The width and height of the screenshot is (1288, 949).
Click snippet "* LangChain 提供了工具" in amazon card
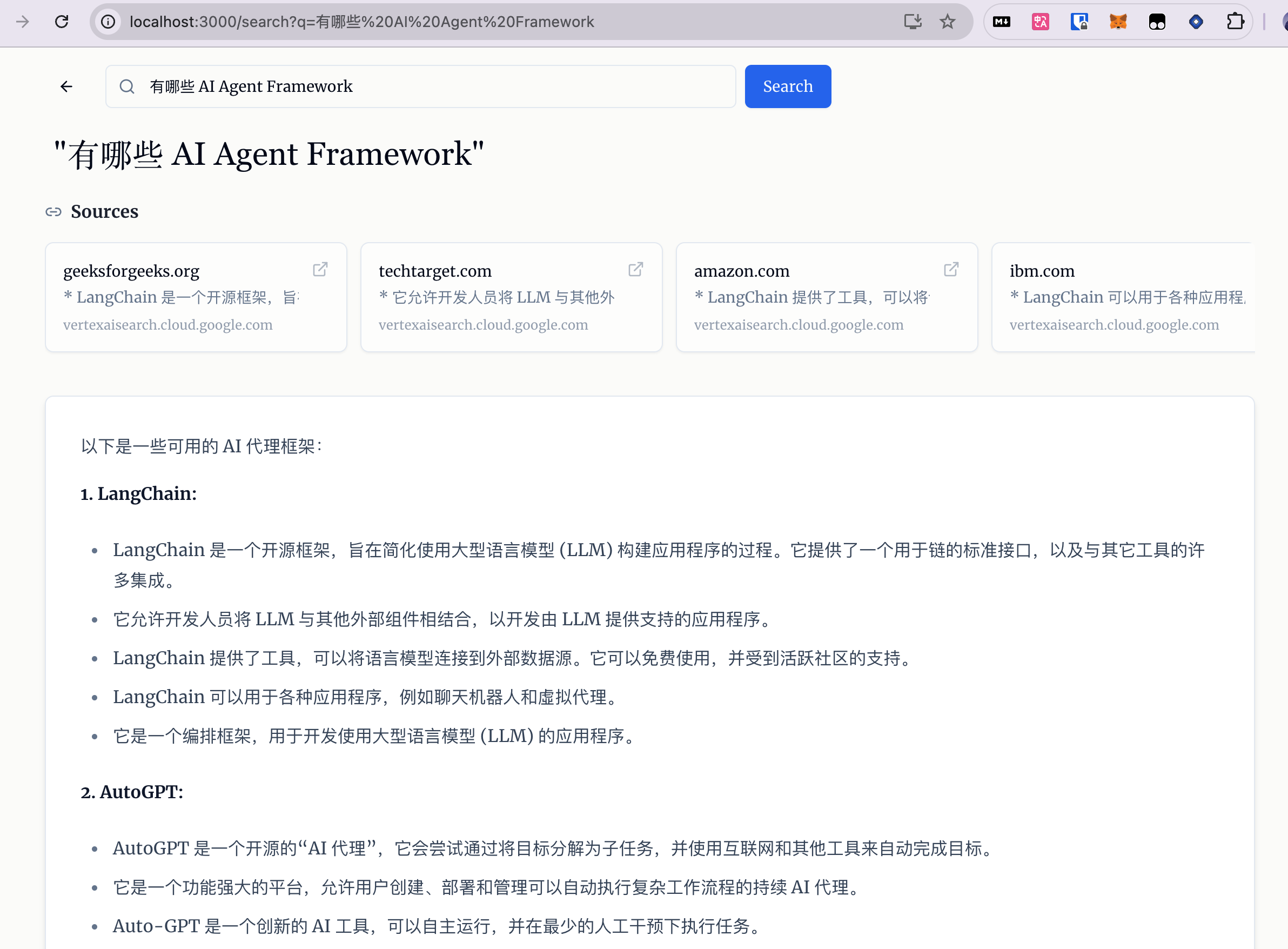(x=812, y=297)
